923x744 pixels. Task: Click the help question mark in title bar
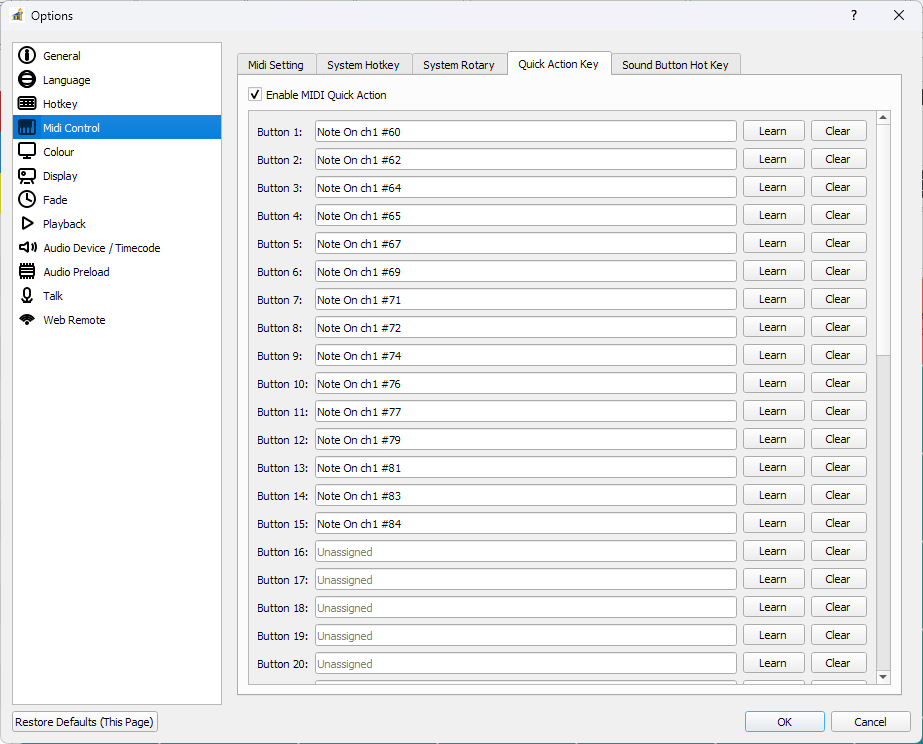click(x=854, y=15)
